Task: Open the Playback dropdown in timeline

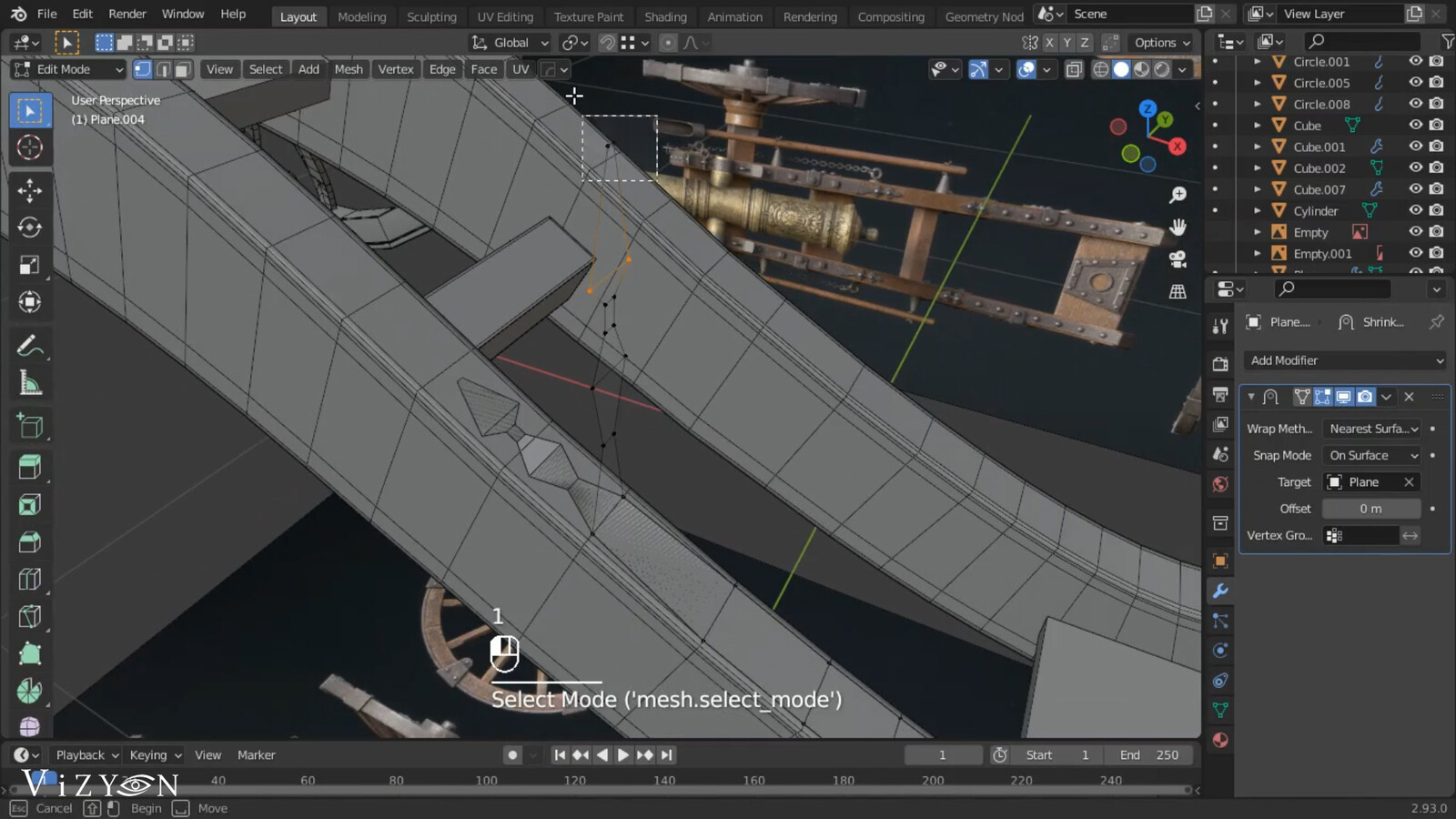Action: click(x=87, y=755)
